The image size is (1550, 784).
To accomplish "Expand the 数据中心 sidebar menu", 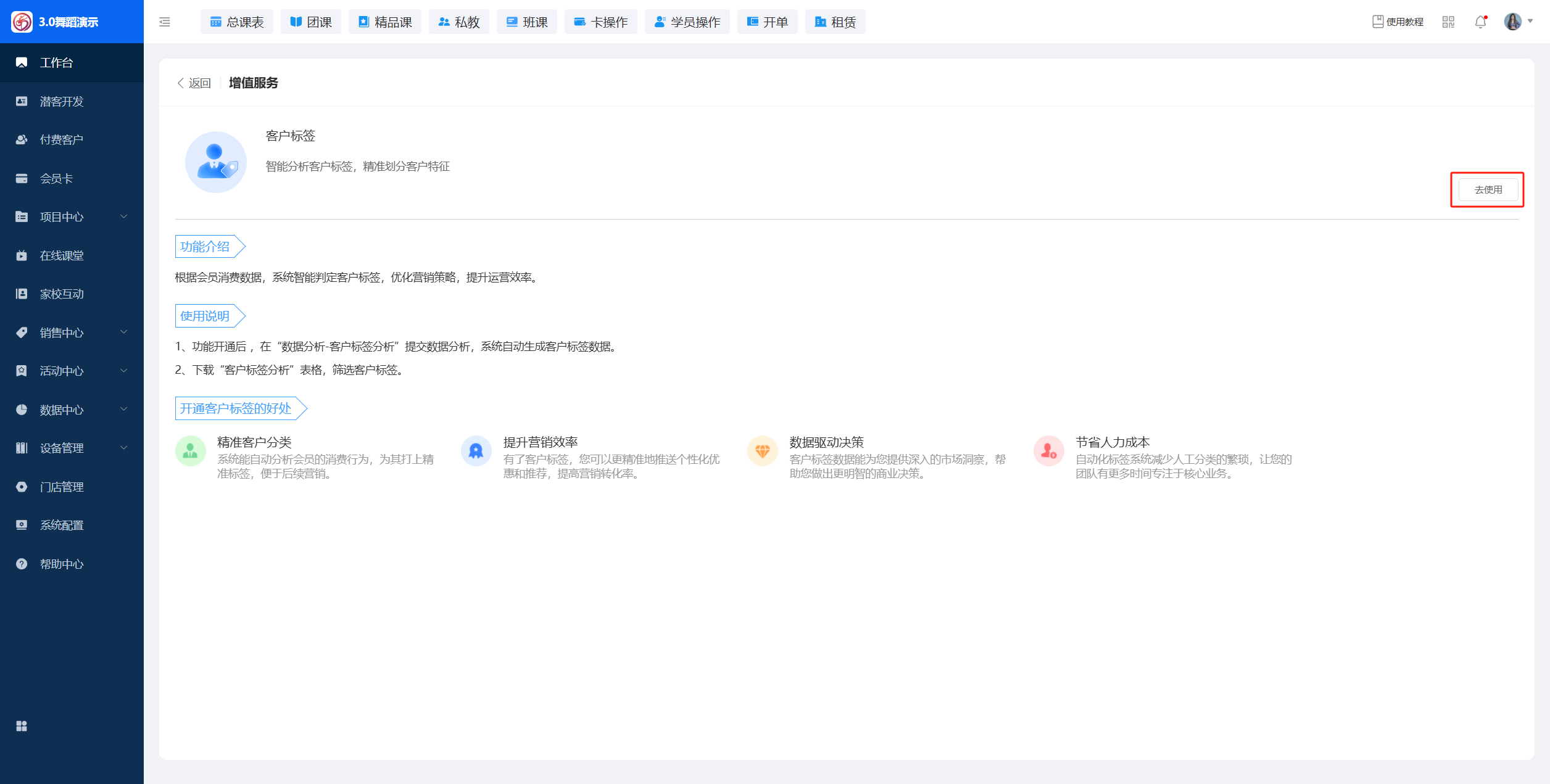I will pos(62,410).
